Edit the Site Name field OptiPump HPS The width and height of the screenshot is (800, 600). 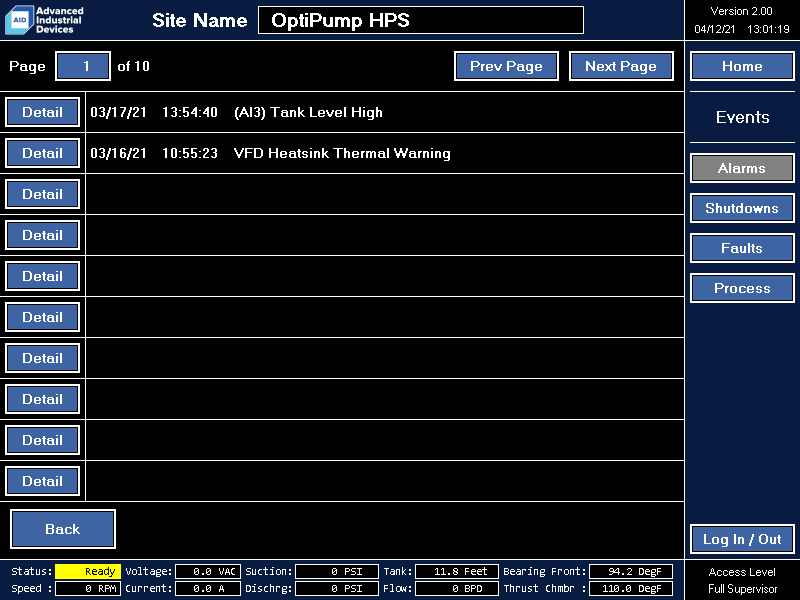[421, 20]
